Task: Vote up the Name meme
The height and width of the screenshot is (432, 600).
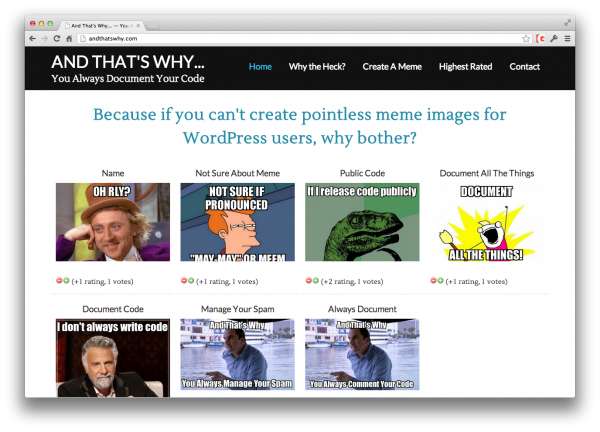Action: coord(66,280)
